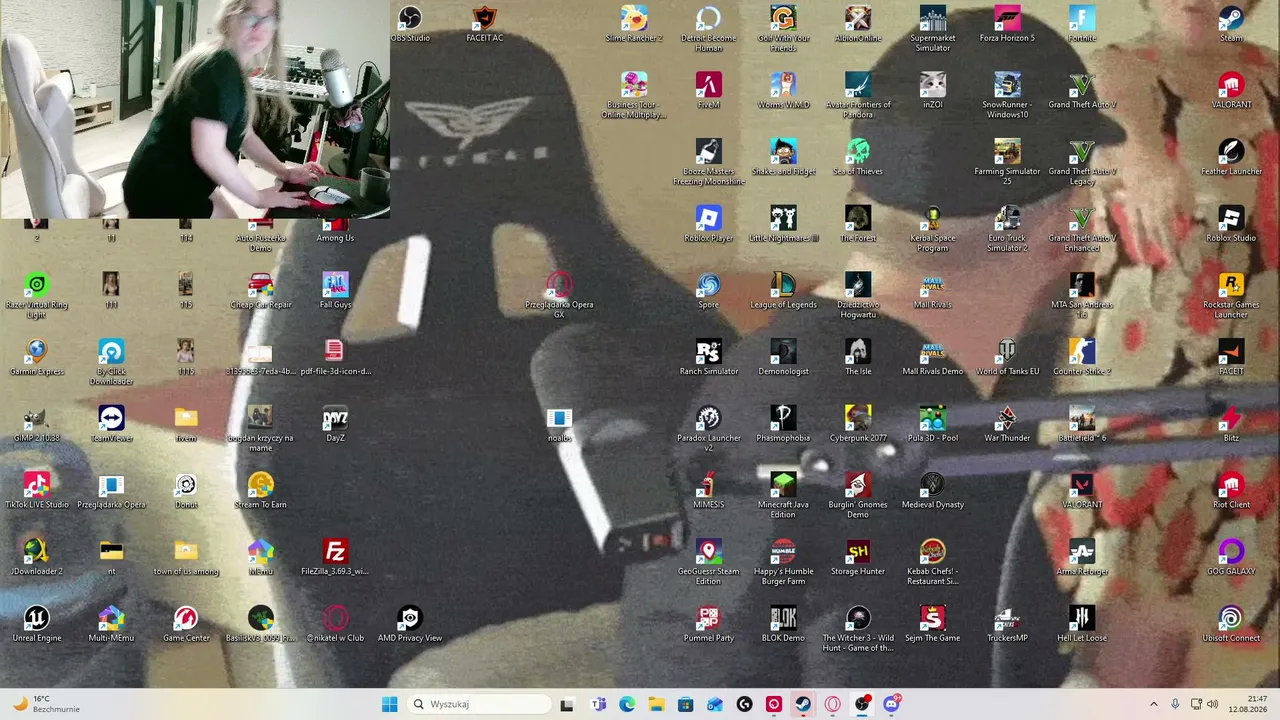The image size is (1280, 720).
Task: Select the inZOI desktop icon
Action: [x=933, y=90]
